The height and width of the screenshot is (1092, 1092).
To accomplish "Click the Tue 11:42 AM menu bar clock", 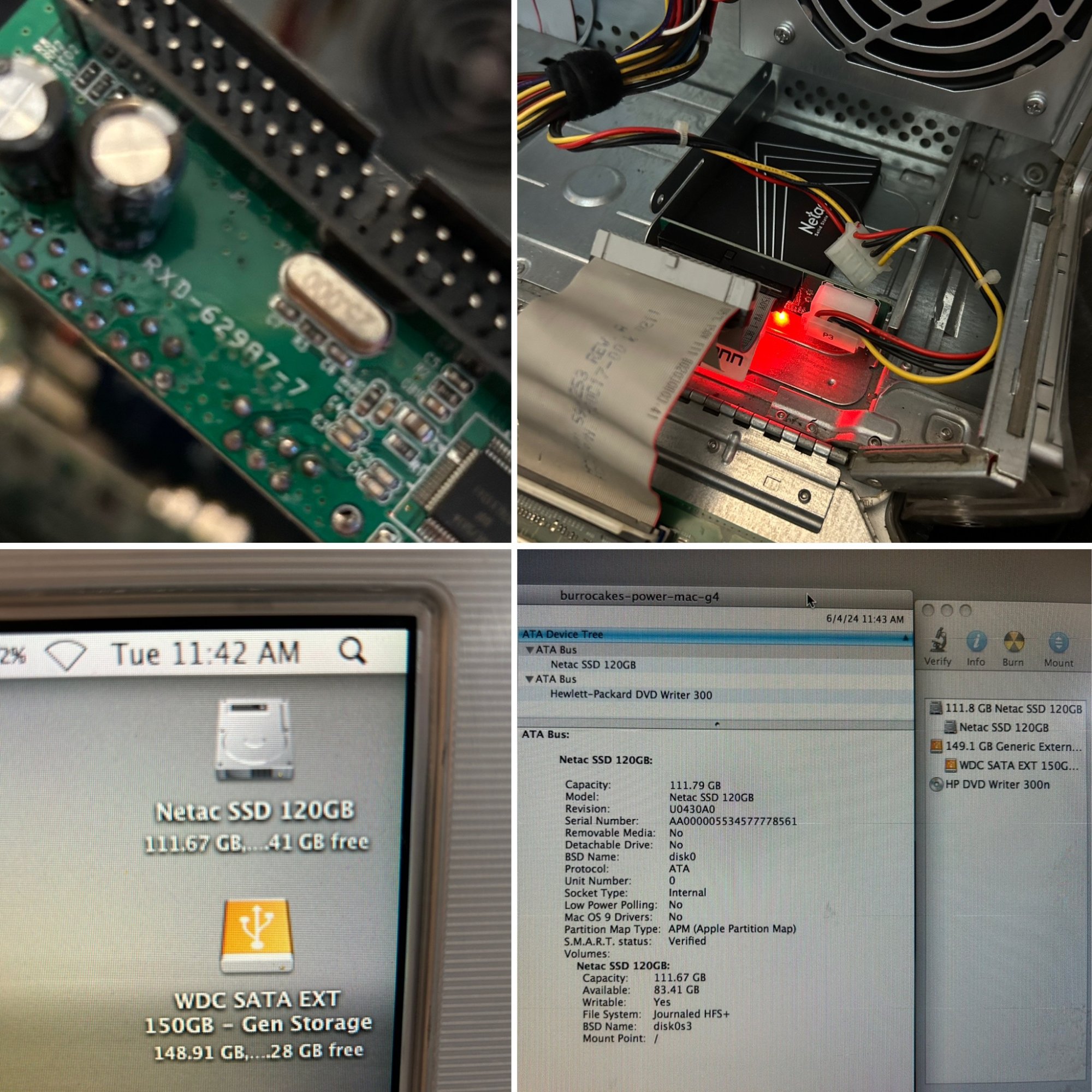I will coord(205,654).
